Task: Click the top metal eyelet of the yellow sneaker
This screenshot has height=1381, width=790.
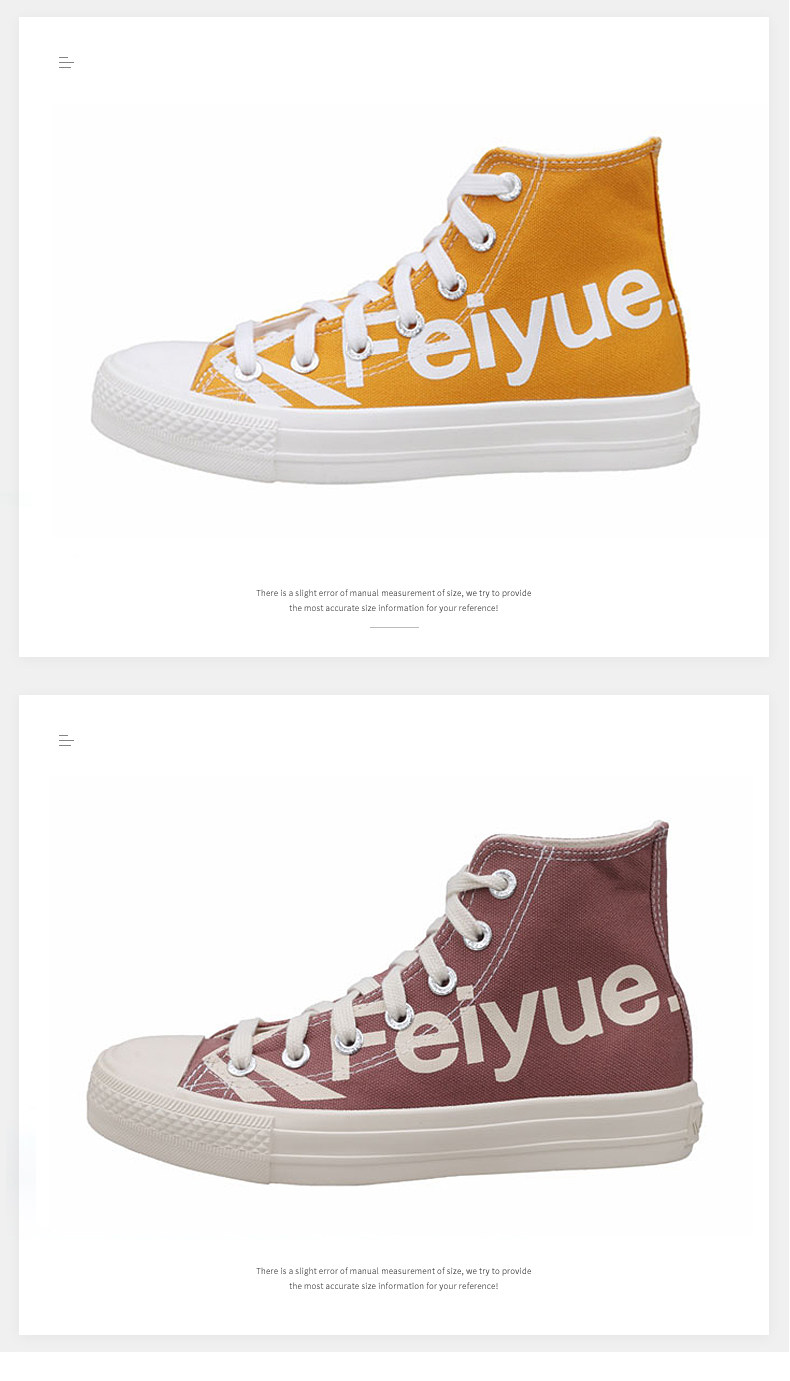Action: (x=508, y=186)
